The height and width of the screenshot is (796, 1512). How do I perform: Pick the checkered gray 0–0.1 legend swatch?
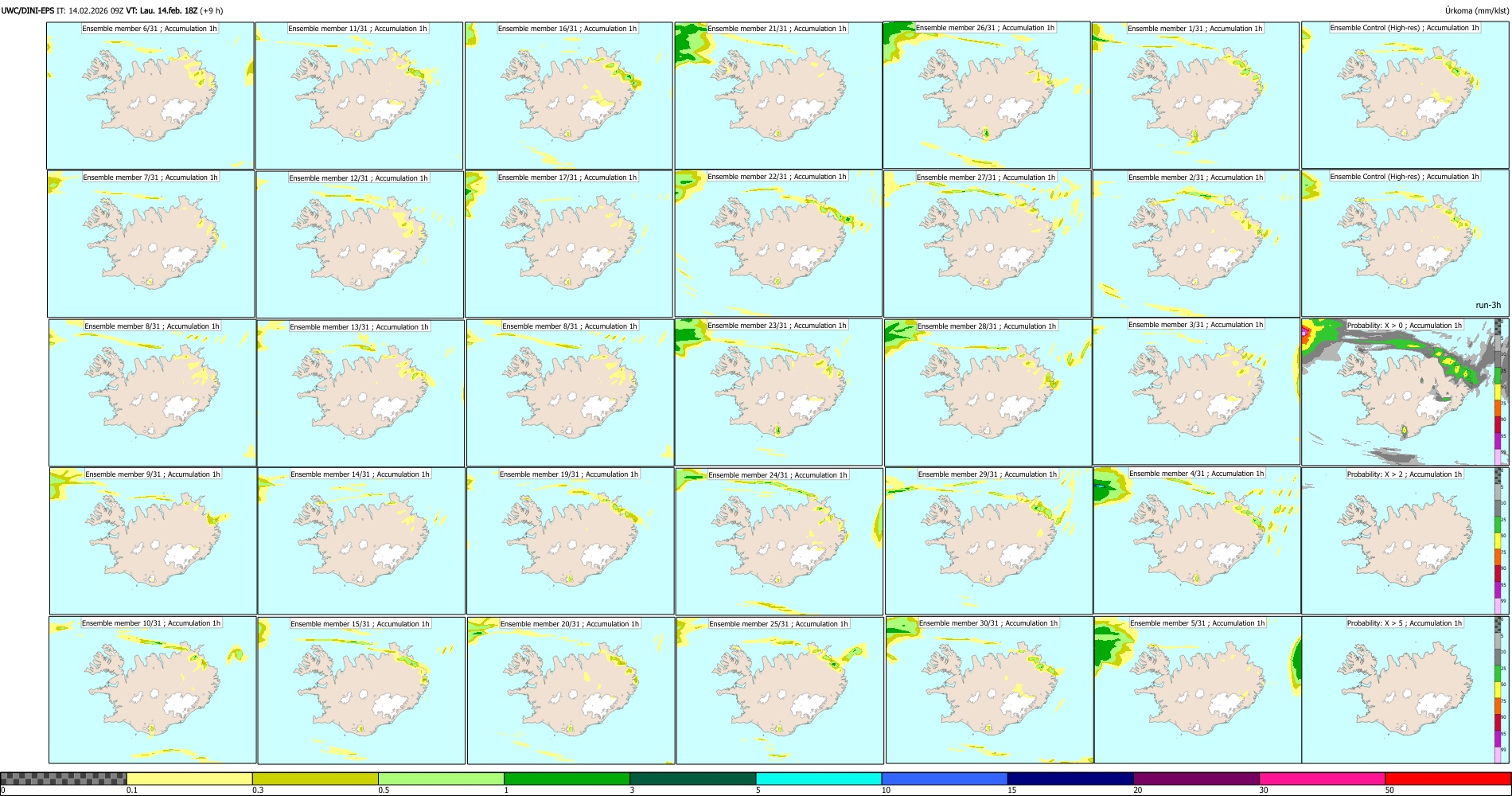pyautogui.click(x=64, y=778)
